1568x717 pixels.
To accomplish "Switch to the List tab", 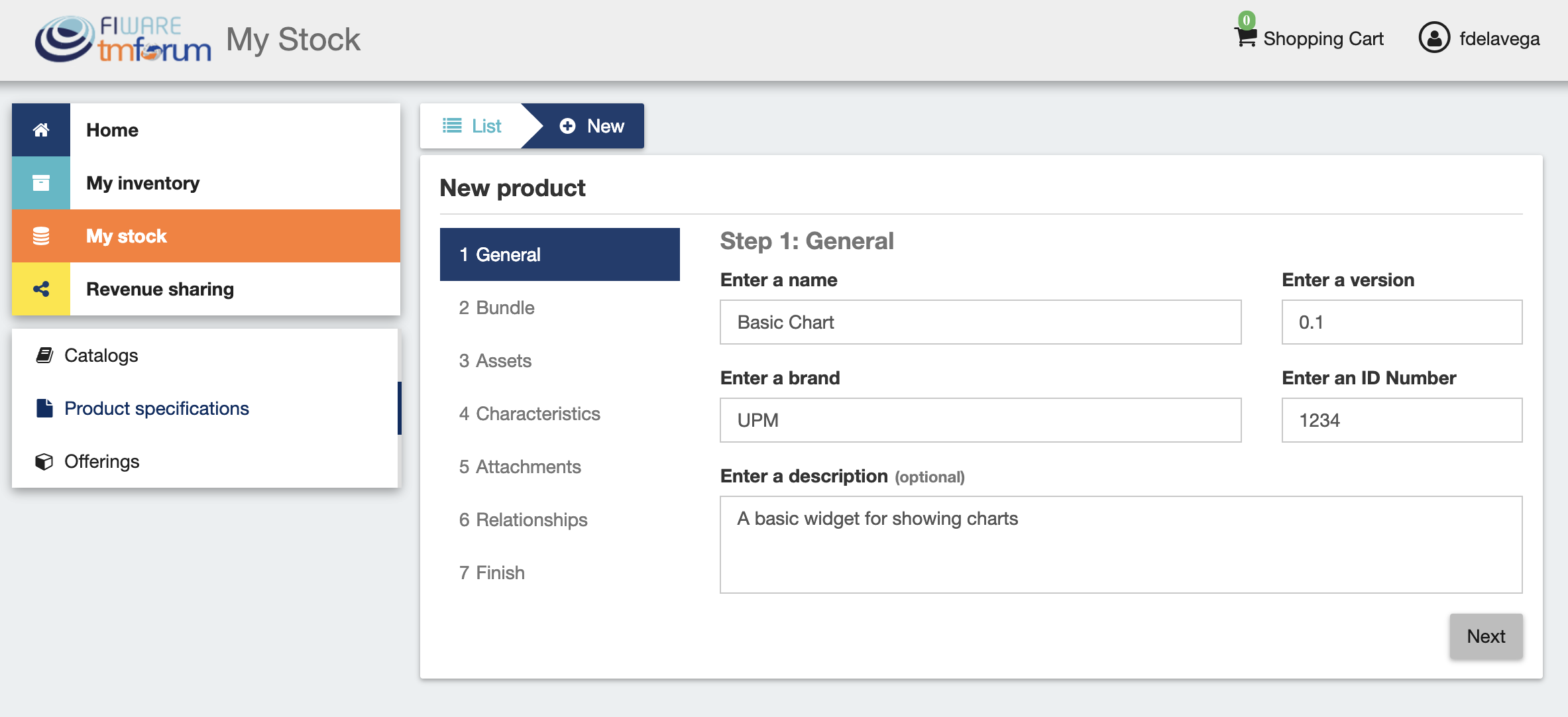I will [x=472, y=126].
